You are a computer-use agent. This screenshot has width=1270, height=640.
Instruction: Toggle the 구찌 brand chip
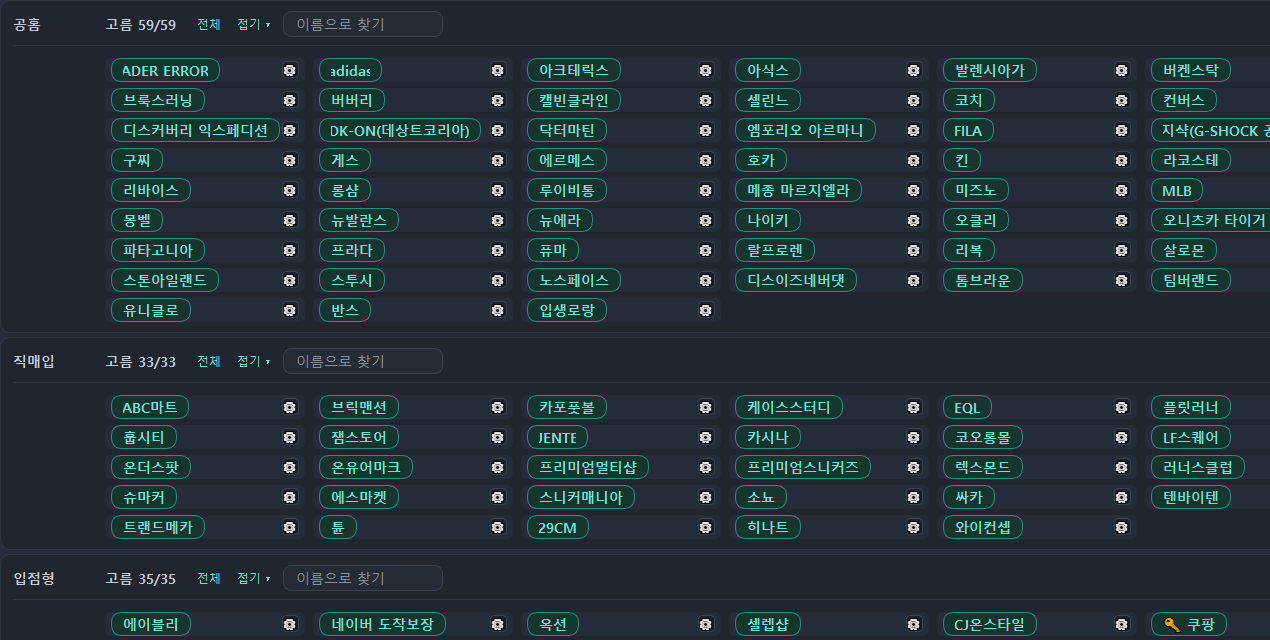coord(137,160)
